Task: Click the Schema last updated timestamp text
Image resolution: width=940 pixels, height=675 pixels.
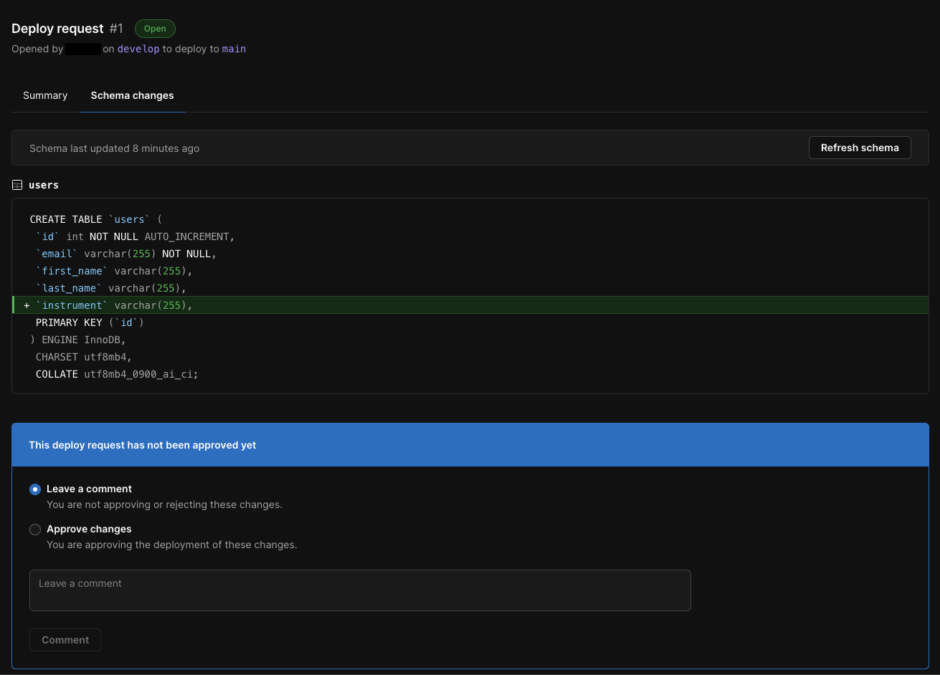Action: [x=114, y=148]
